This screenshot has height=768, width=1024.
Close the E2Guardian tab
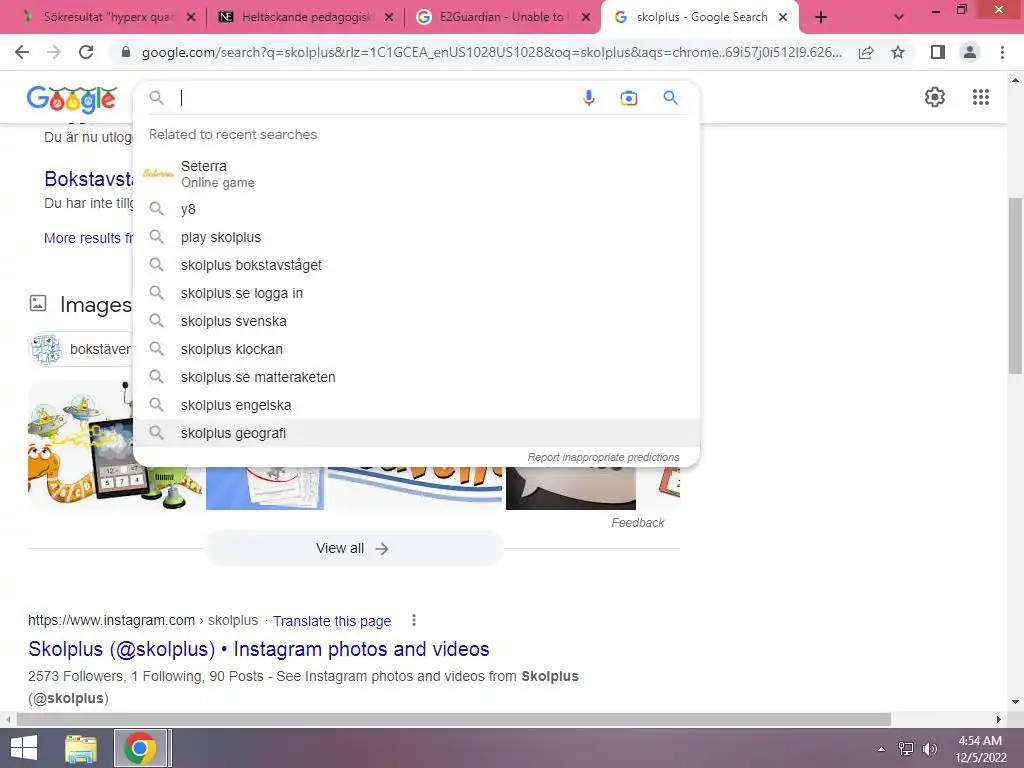pos(586,18)
